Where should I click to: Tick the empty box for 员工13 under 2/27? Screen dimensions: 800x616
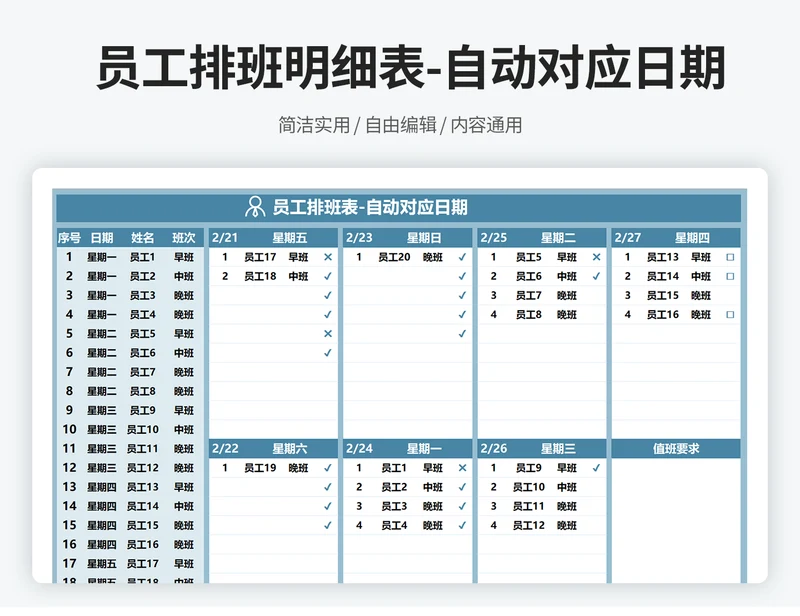pyautogui.click(x=730, y=257)
